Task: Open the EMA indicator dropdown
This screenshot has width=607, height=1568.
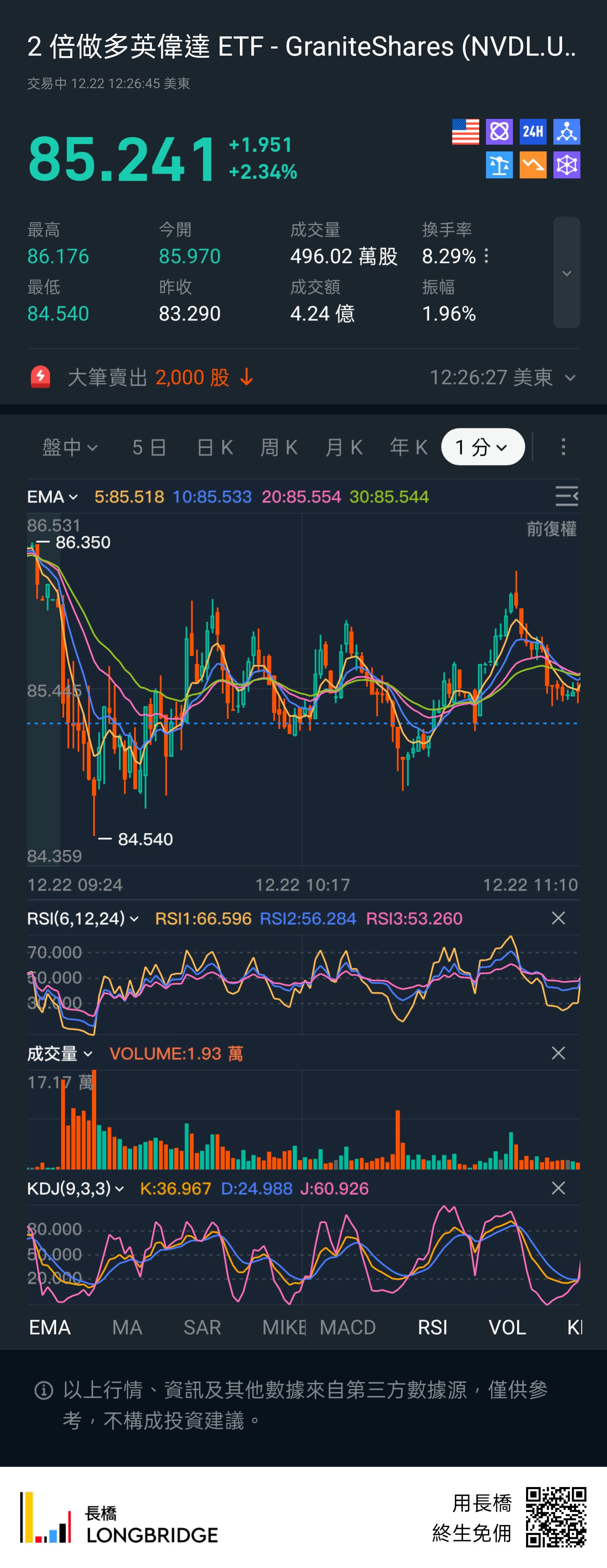Action: 52,497
